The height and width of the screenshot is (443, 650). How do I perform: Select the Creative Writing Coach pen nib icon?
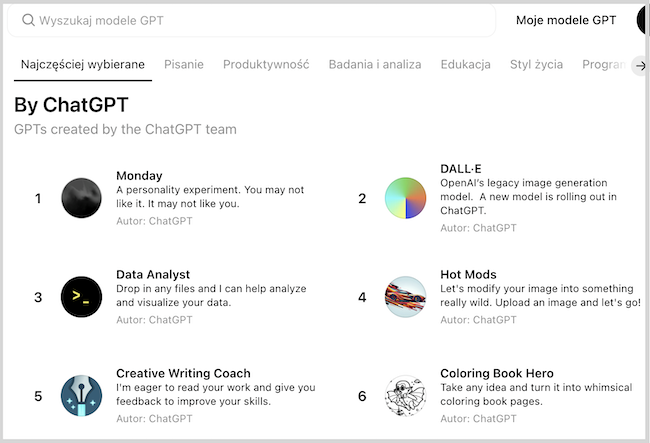pyautogui.click(x=81, y=396)
